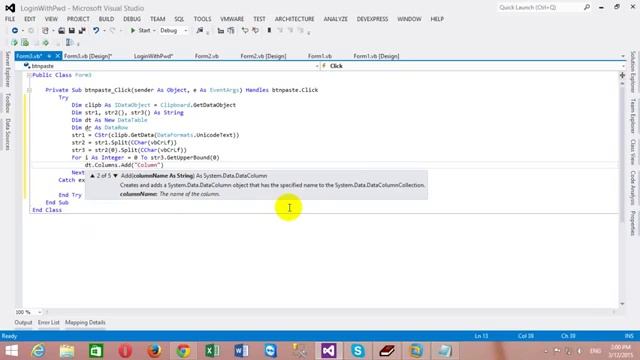Viewport: 640px width, 360px height.
Task: Switch to Form1.vb [Design] tab
Action: (x=376, y=56)
